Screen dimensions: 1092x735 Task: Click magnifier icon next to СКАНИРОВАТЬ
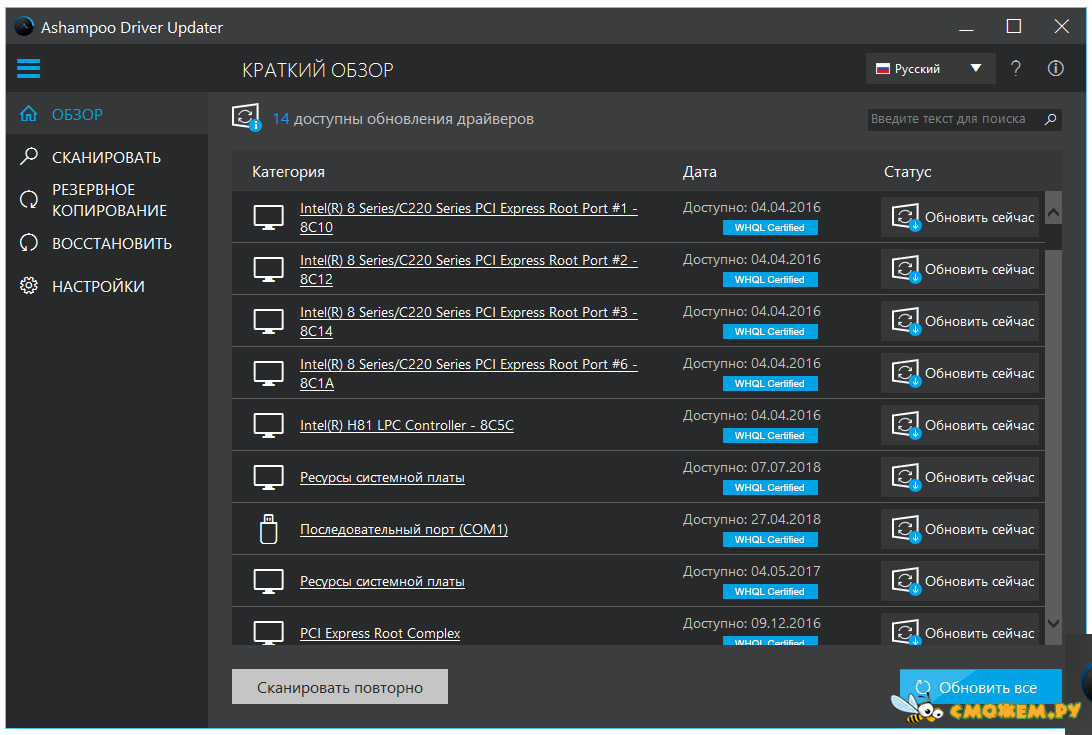[29, 156]
